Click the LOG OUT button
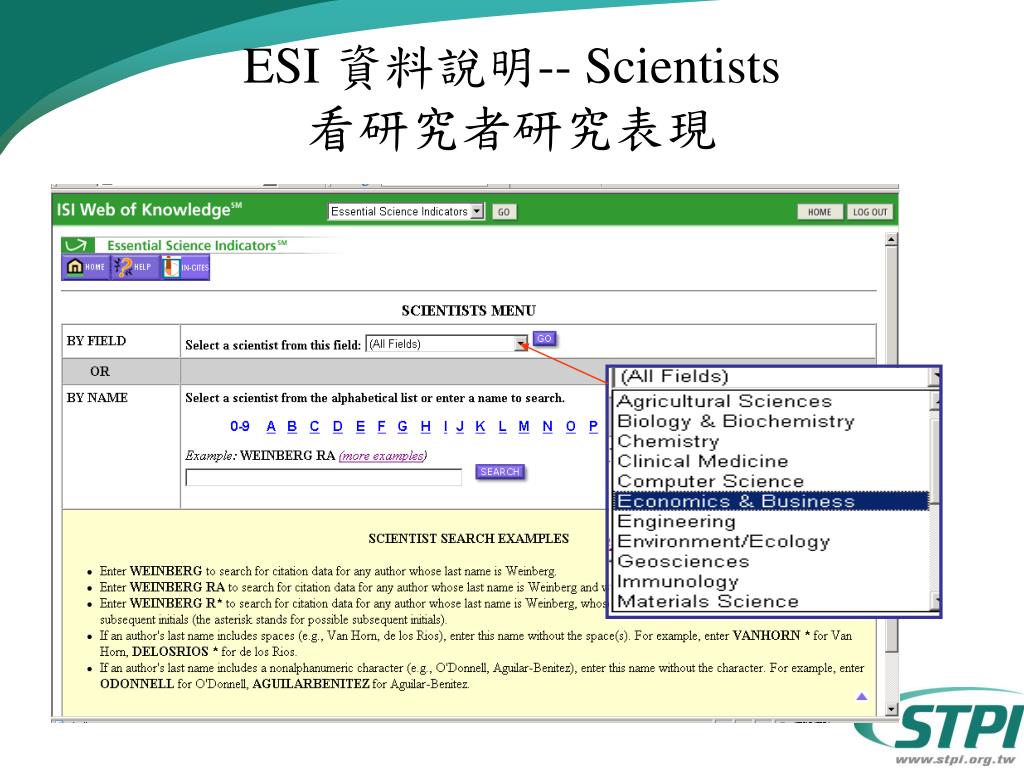The width and height of the screenshot is (1024, 768). (870, 212)
